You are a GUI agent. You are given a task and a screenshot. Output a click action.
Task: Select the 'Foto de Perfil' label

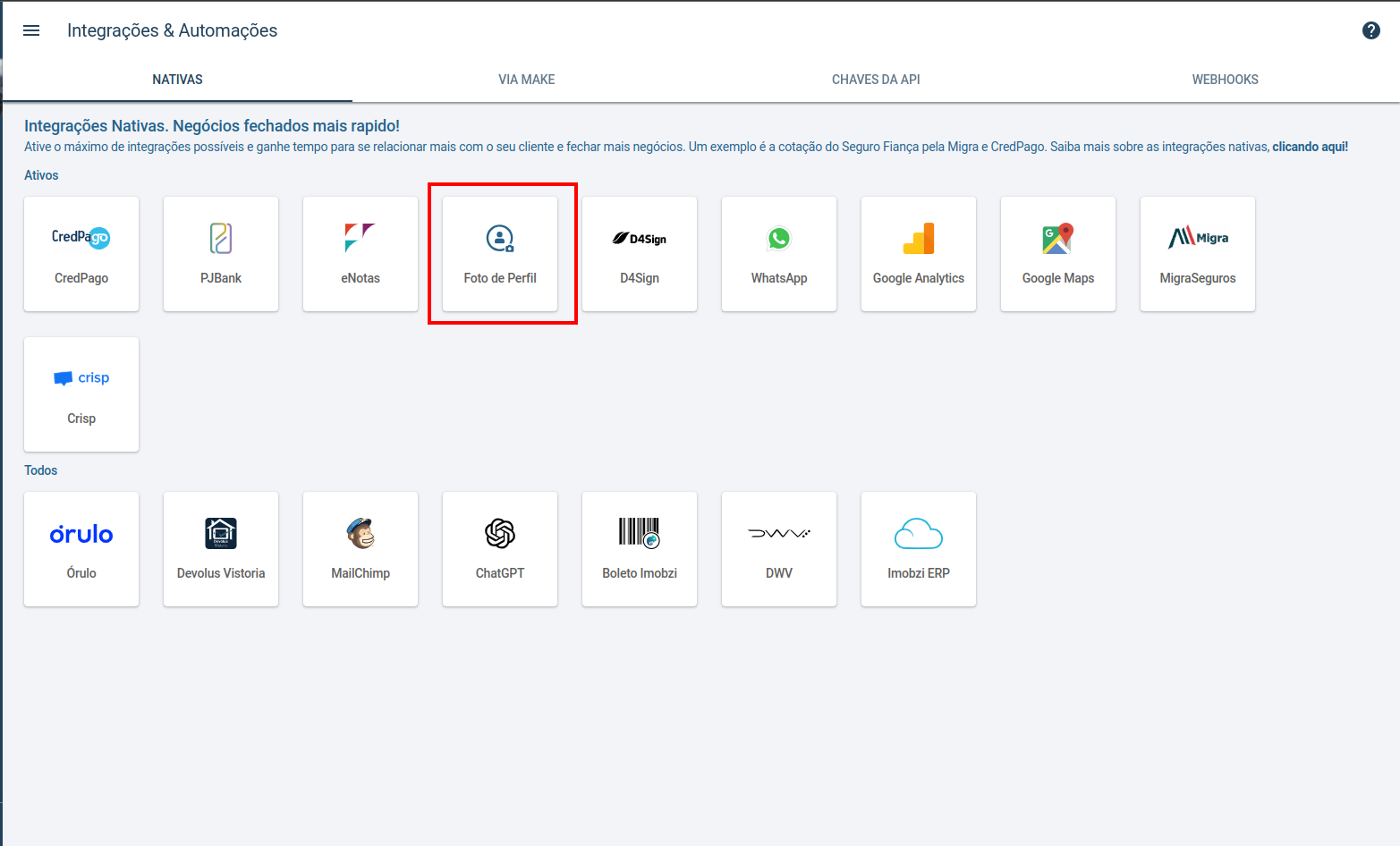pos(500,278)
